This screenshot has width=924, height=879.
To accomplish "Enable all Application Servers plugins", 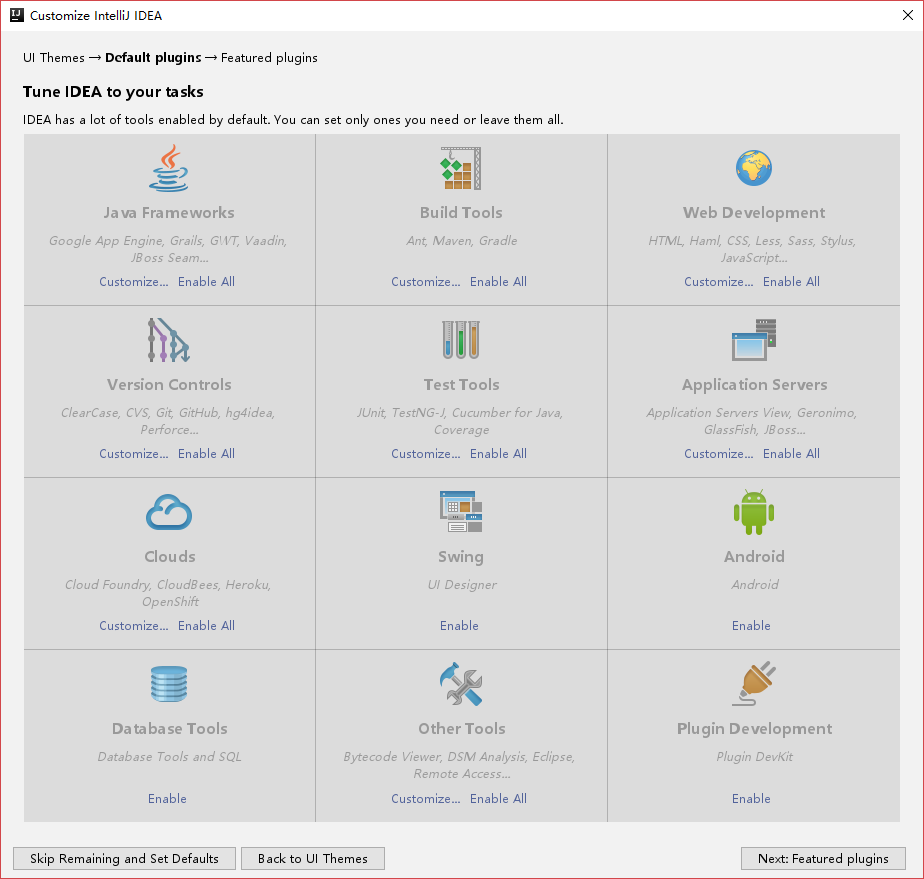I will click(791, 454).
